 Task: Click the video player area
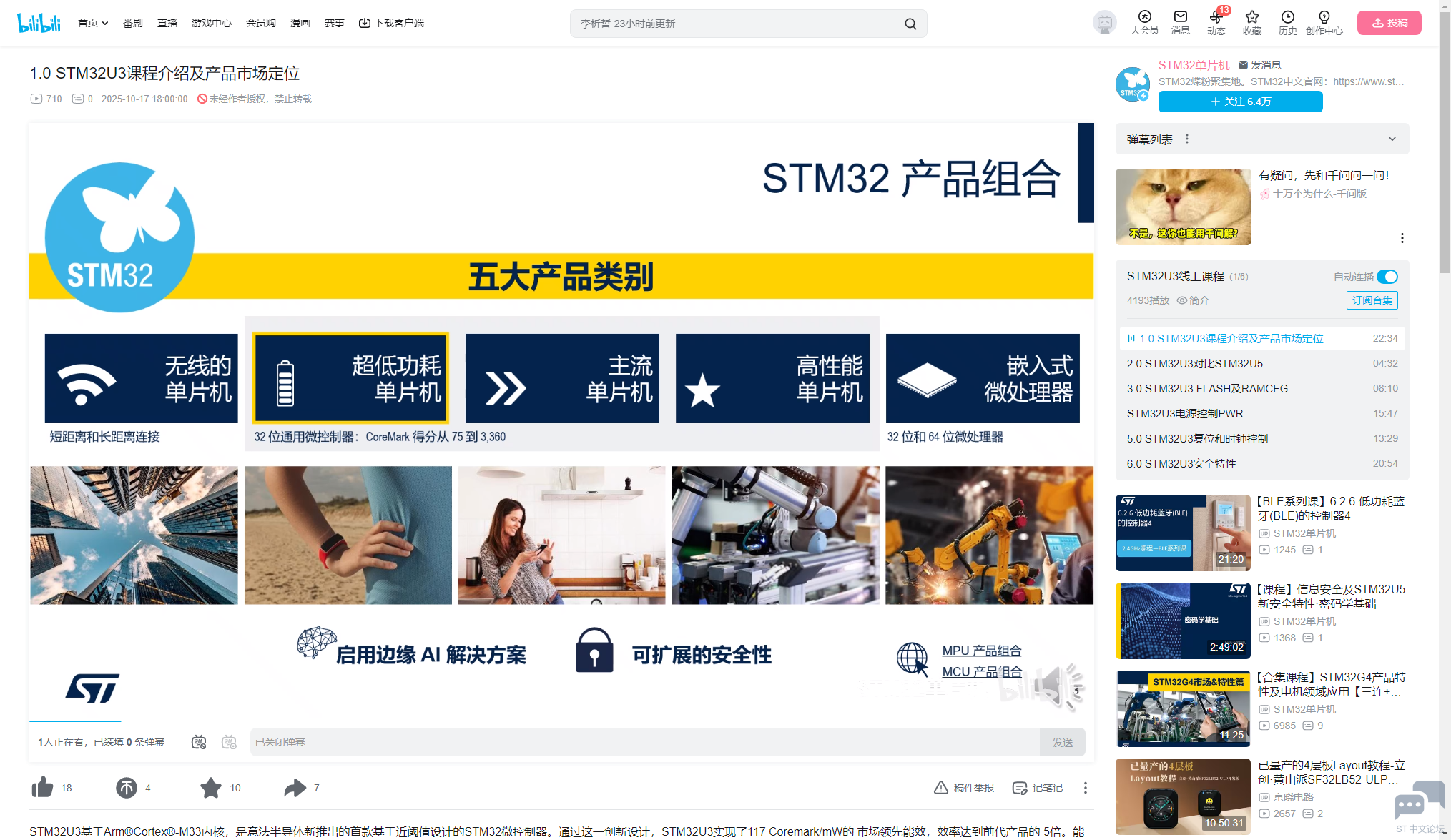click(561, 422)
